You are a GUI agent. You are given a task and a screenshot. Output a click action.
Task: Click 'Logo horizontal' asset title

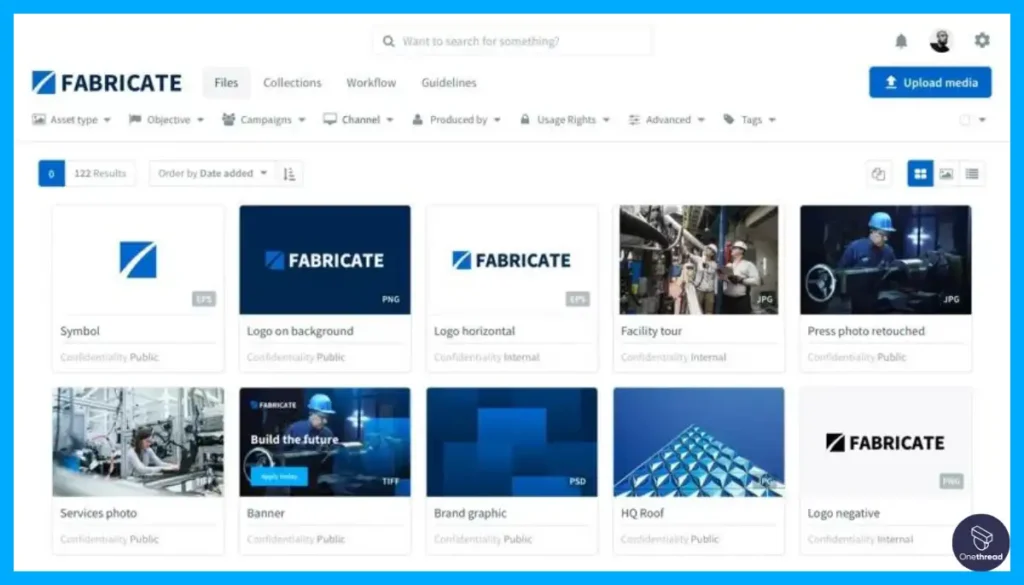(474, 331)
